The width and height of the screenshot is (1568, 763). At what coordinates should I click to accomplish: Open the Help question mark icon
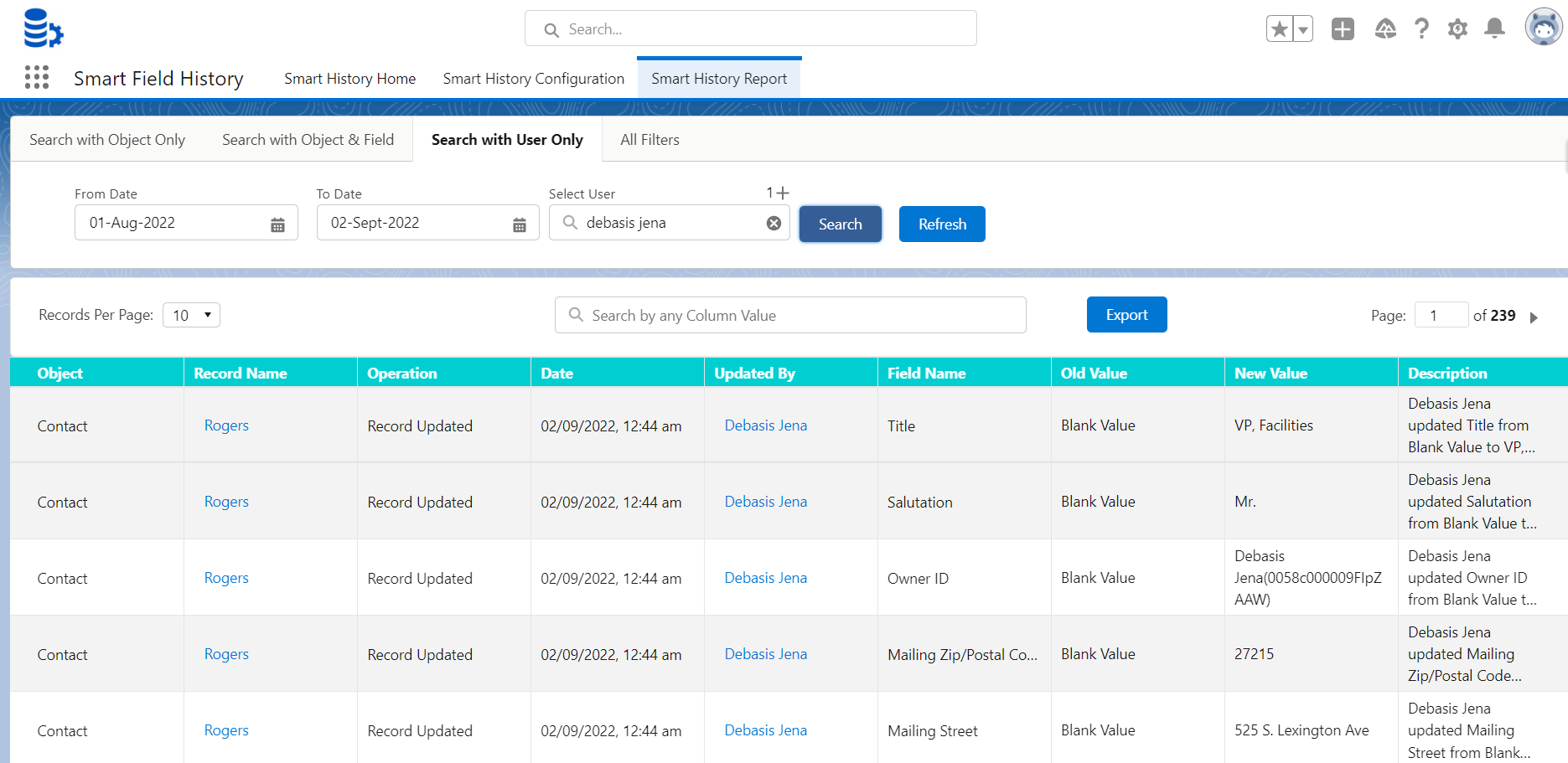pyautogui.click(x=1421, y=29)
